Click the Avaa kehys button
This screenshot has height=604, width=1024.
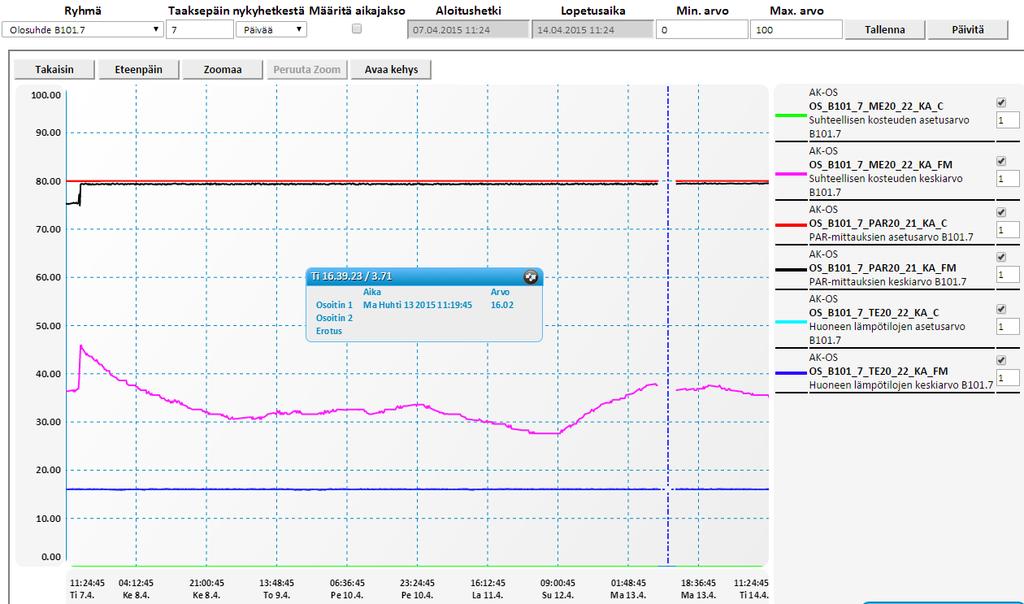coord(391,69)
